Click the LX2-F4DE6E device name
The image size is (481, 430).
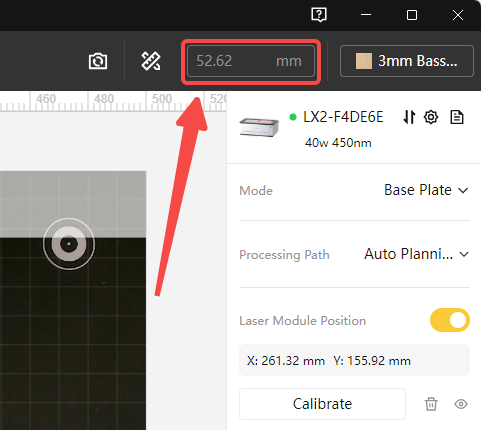click(343, 117)
